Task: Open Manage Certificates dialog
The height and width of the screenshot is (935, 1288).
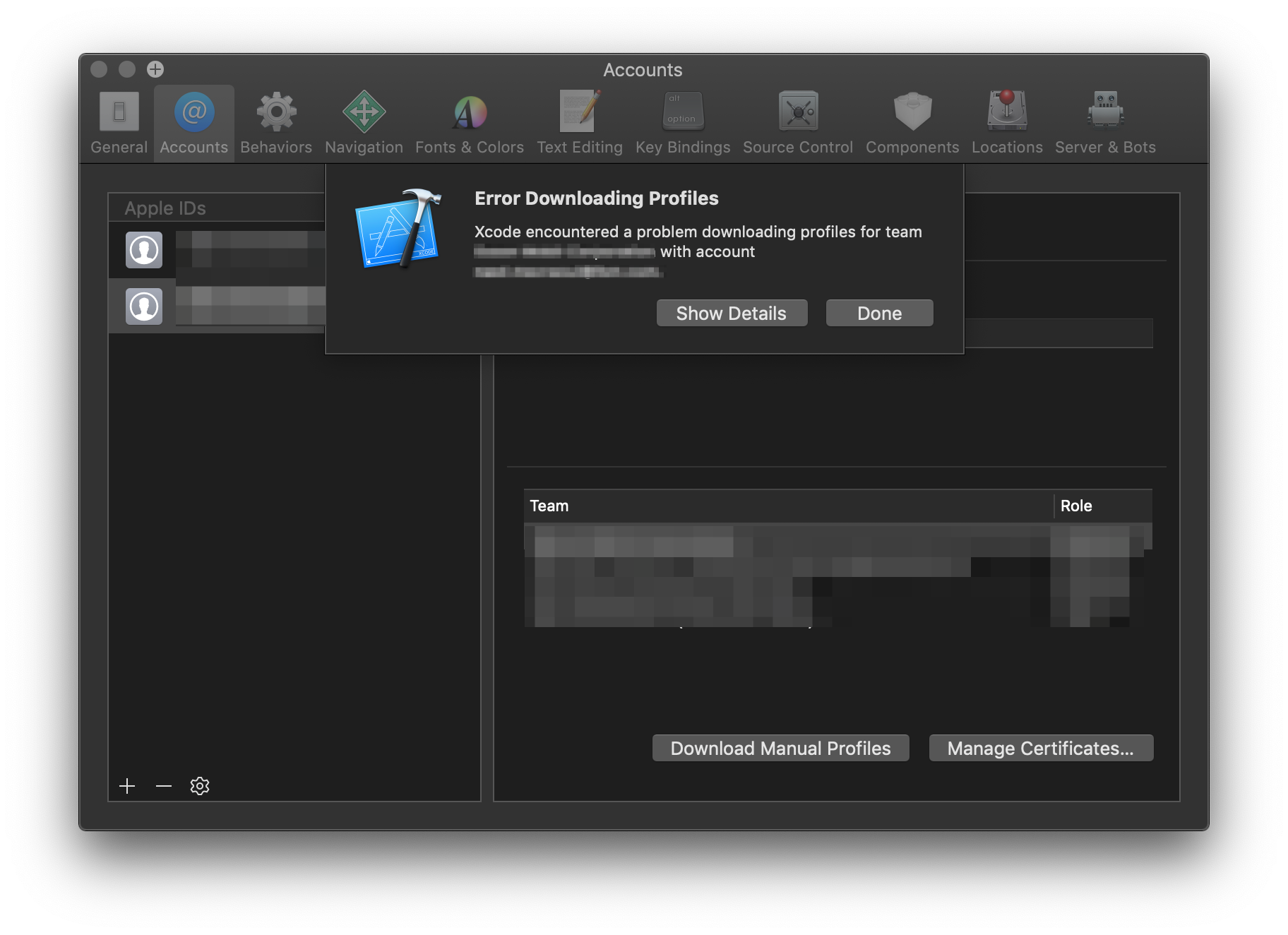Action: coord(1041,749)
